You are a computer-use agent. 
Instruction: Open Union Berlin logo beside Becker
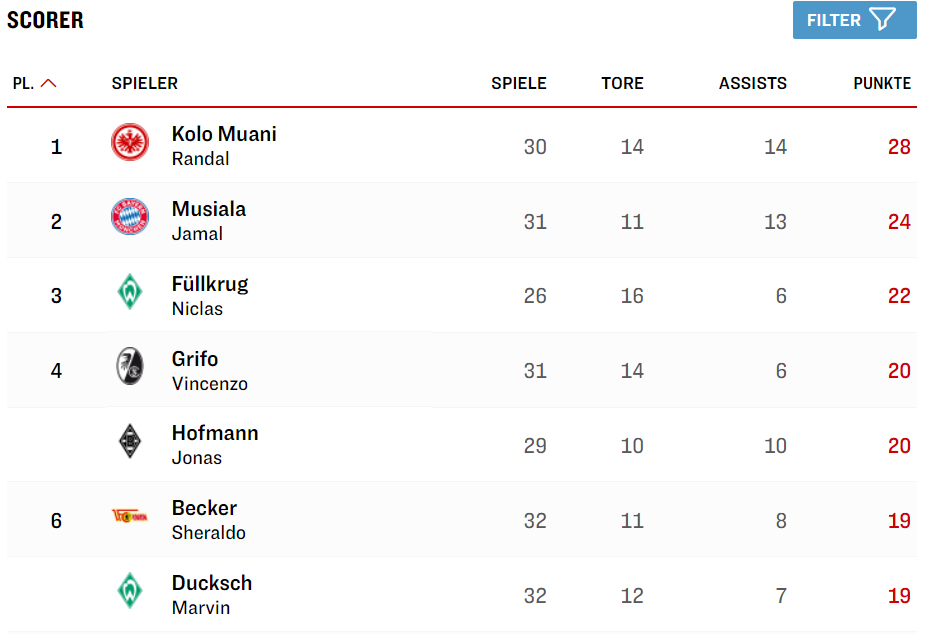(x=130, y=516)
